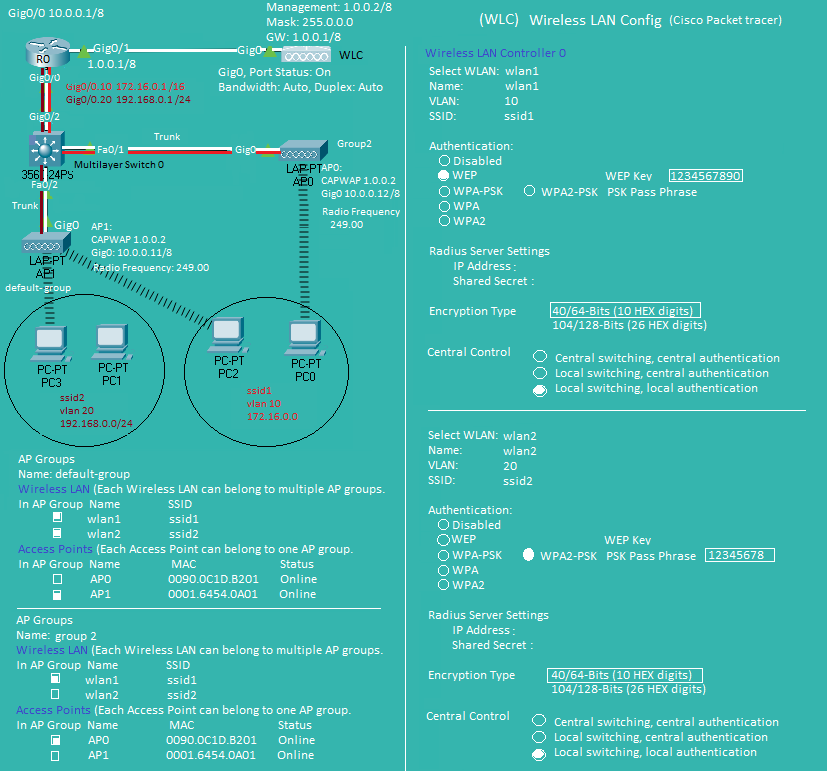
Task: Check AP0 in default-group access points
Action: [x=58, y=579]
